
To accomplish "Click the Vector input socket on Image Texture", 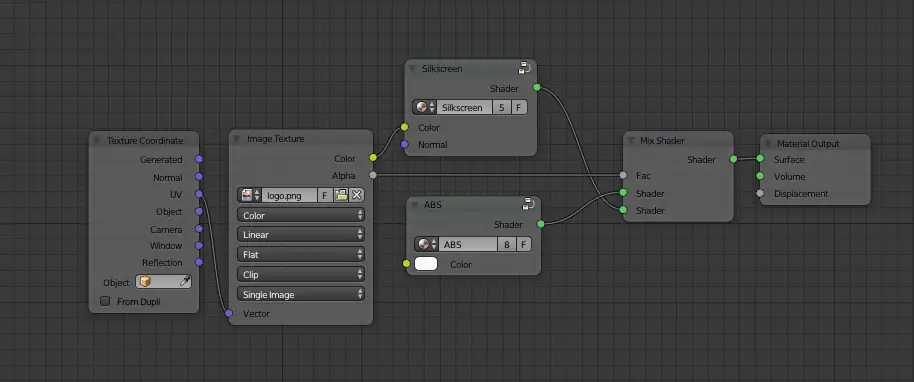I will pyautogui.click(x=229, y=313).
